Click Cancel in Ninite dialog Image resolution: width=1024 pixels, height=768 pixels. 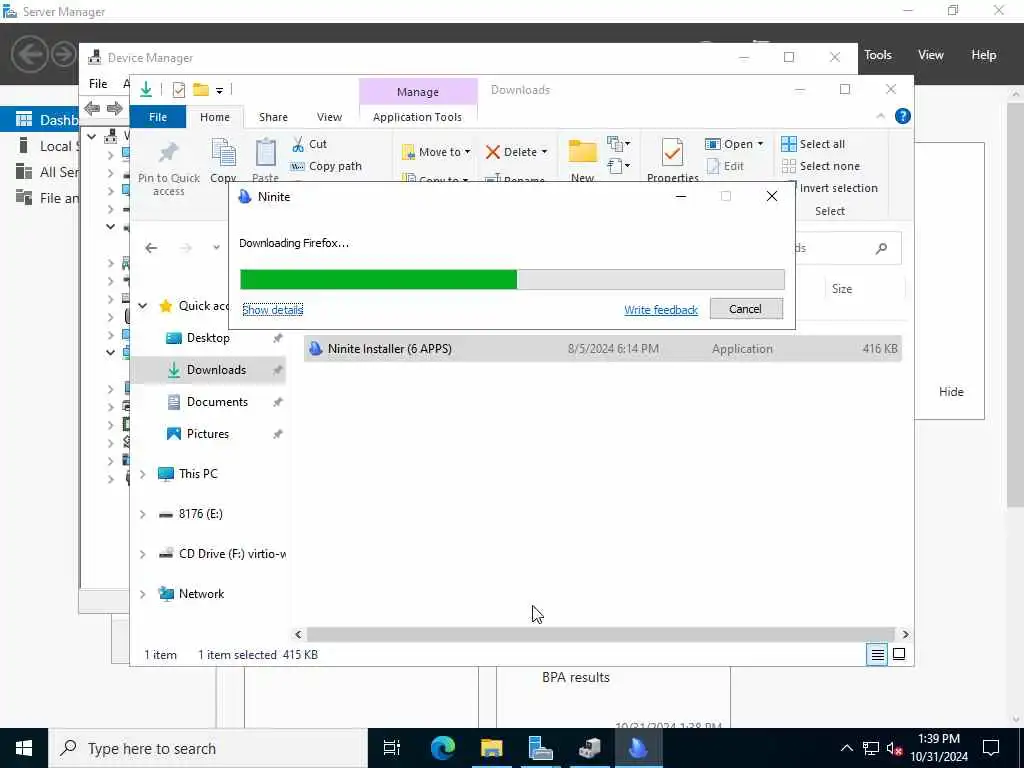pyautogui.click(x=746, y=309)
